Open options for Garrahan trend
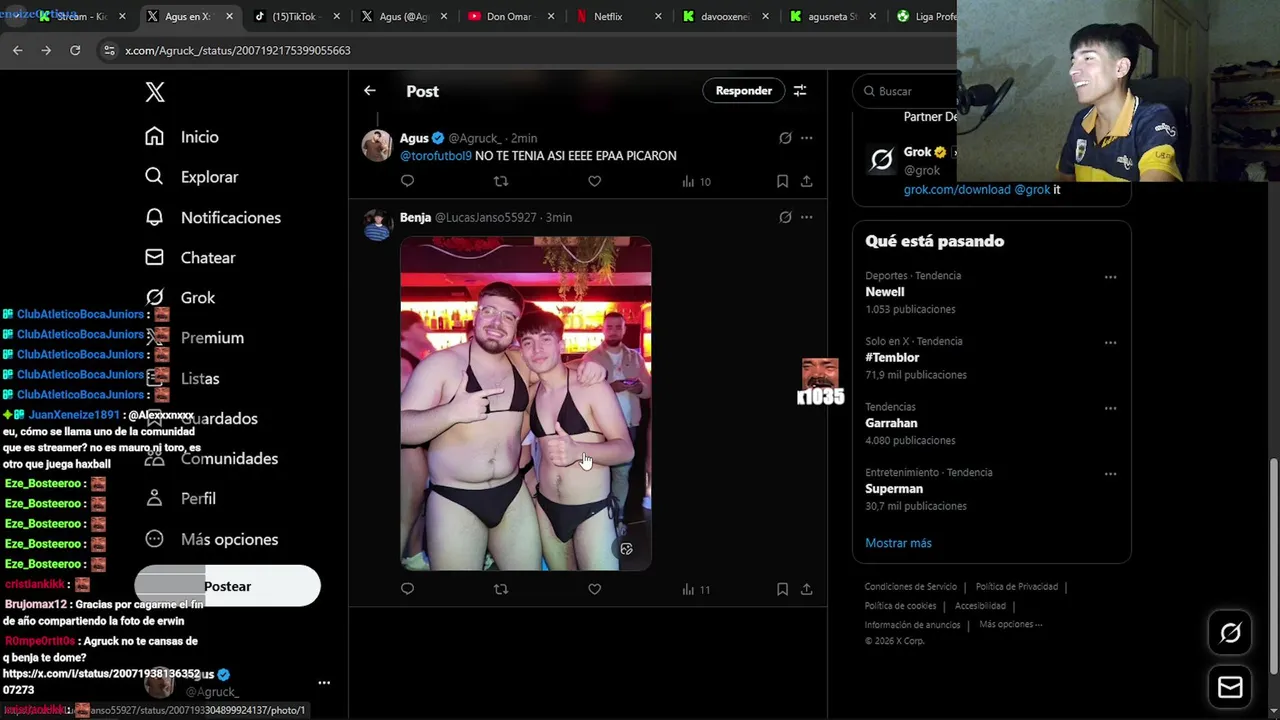This screenshot has height=720, width=1280. click(x=1110, y=408)
